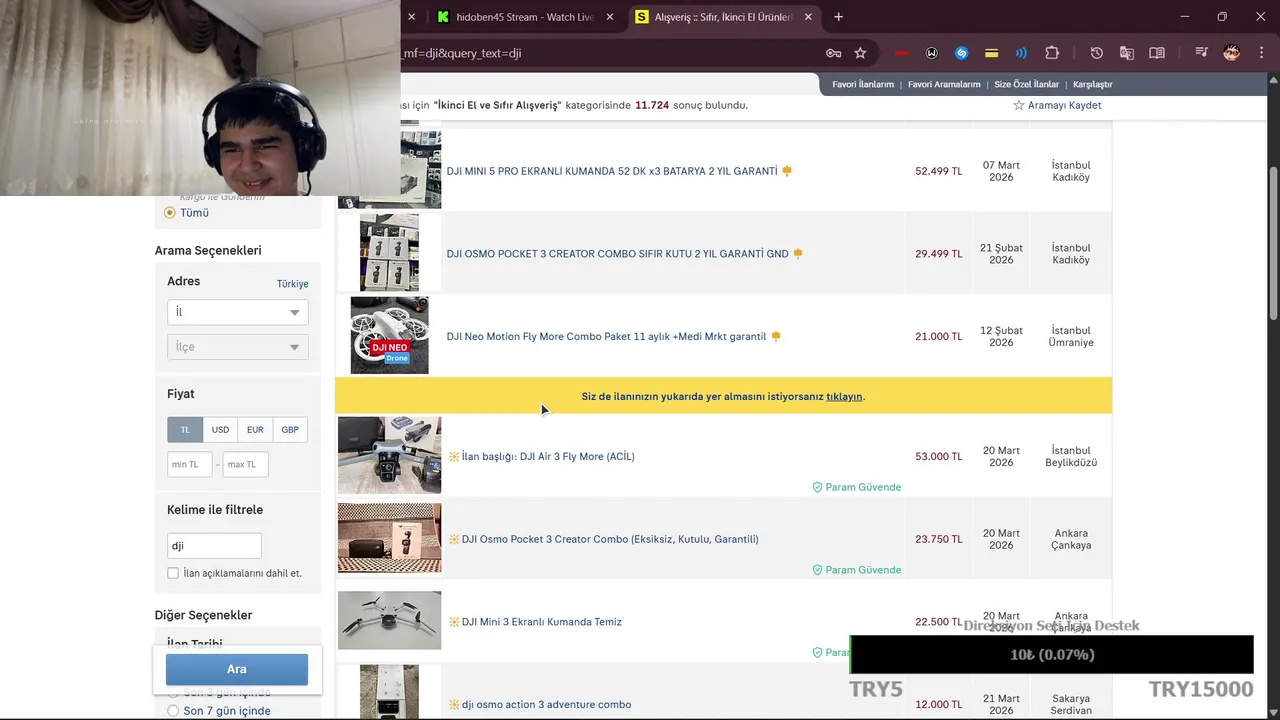This screenshot has width=1280, height=720.
Task: Open the DJI Mini 3 drone thumbnail
Action: [x=389, y=620]
